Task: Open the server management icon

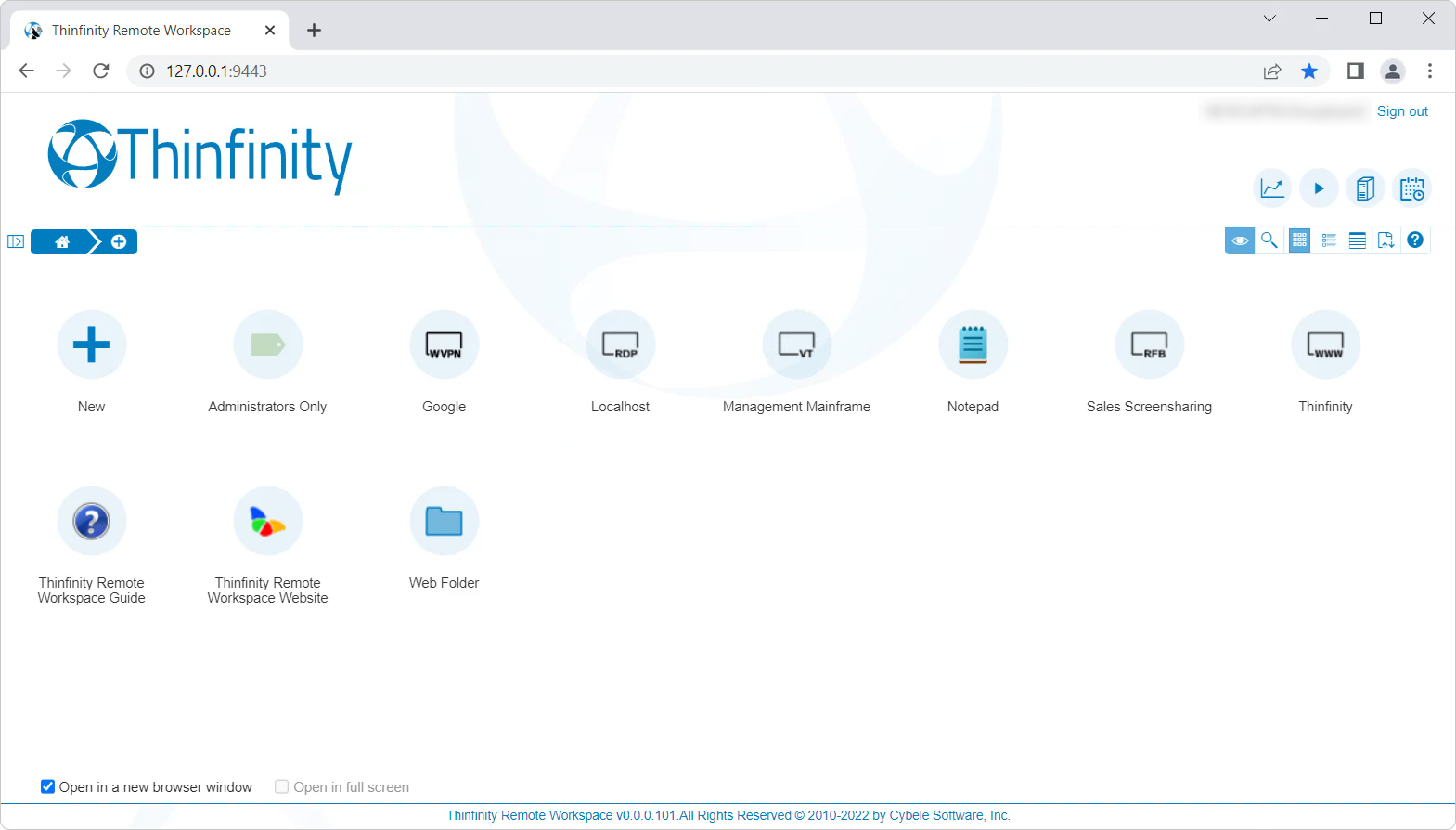Action: 1365,188
